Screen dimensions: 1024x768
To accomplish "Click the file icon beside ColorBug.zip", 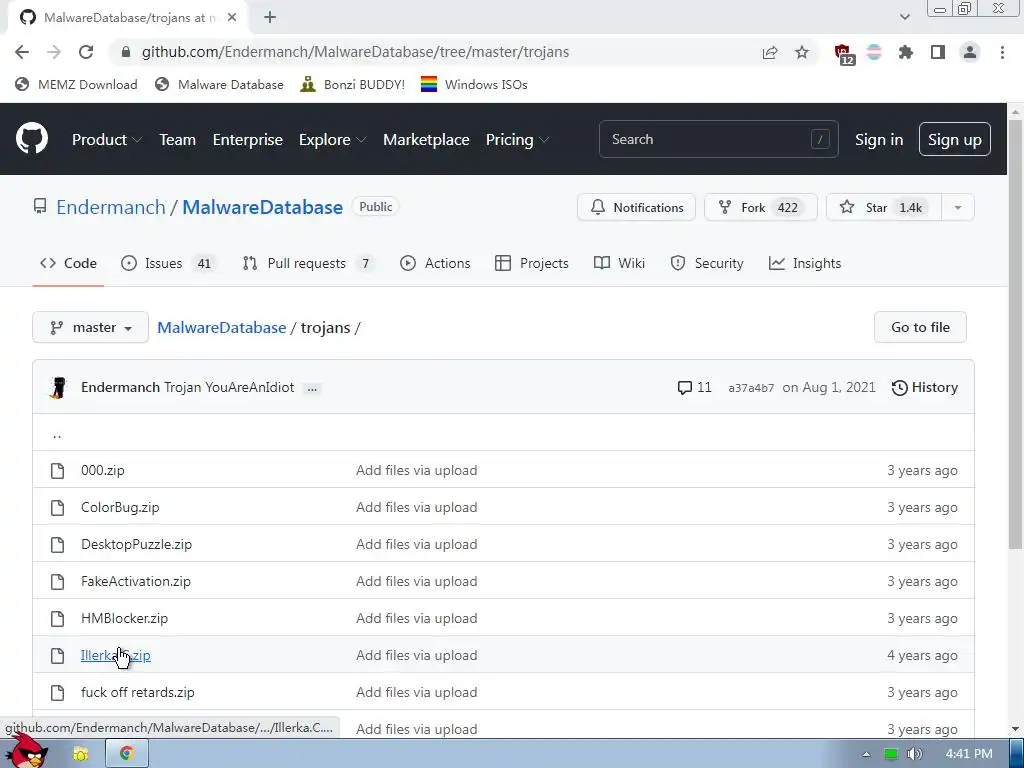I will coord(57,507).
